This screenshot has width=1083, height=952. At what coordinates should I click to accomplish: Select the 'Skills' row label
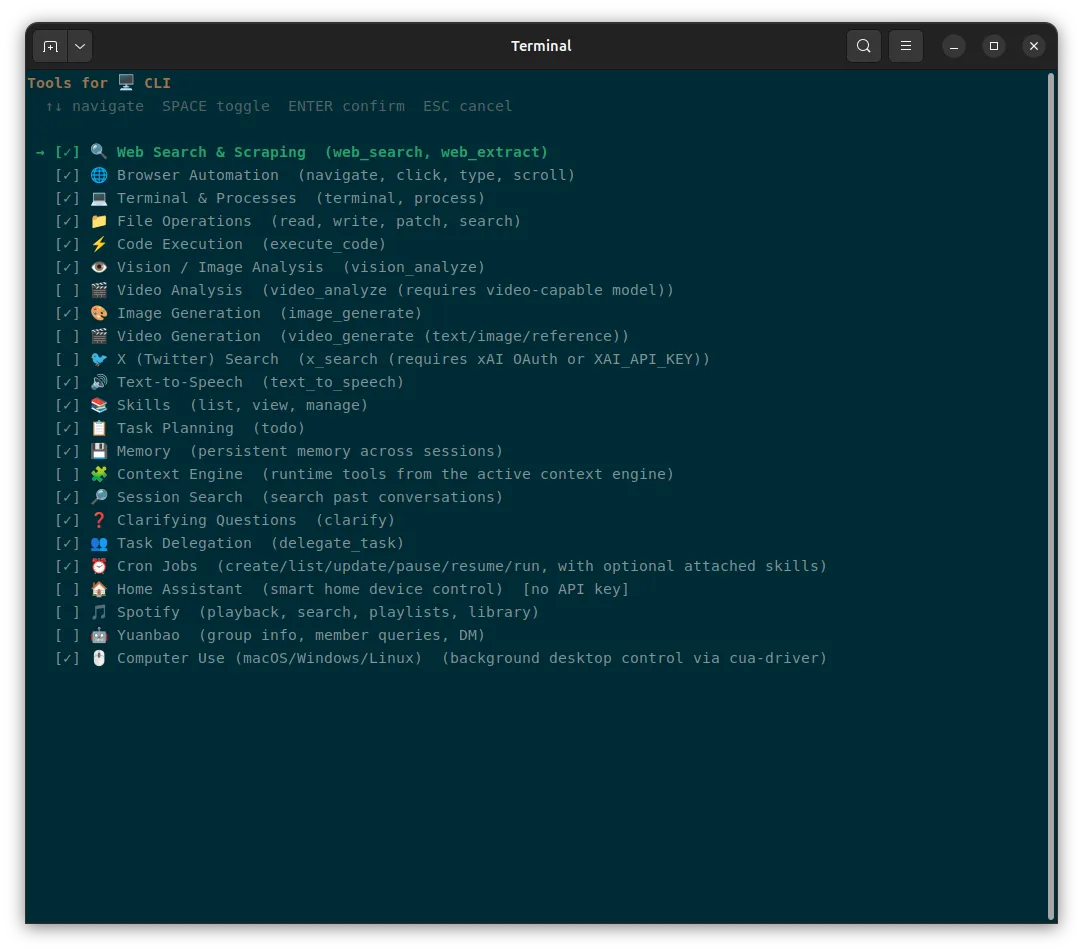coord(144,405)
